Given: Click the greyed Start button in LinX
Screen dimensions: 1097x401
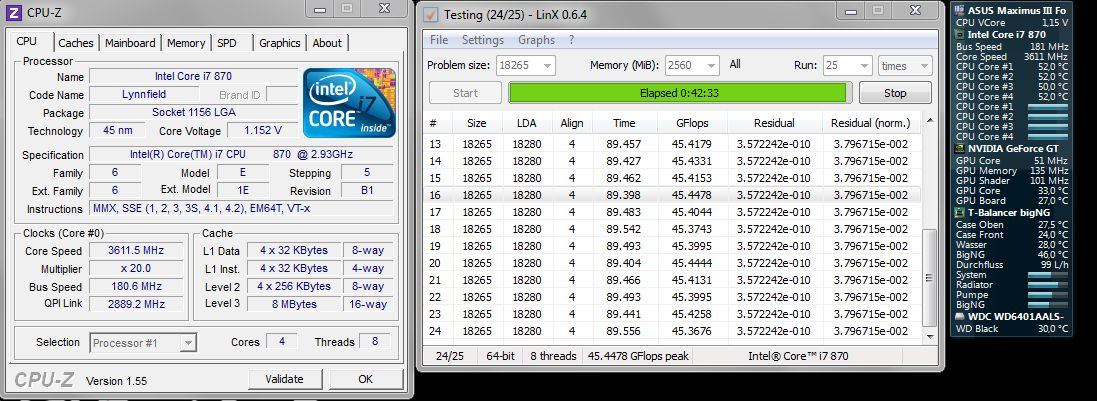Looking at the screenshot, I should coord(465,93).
